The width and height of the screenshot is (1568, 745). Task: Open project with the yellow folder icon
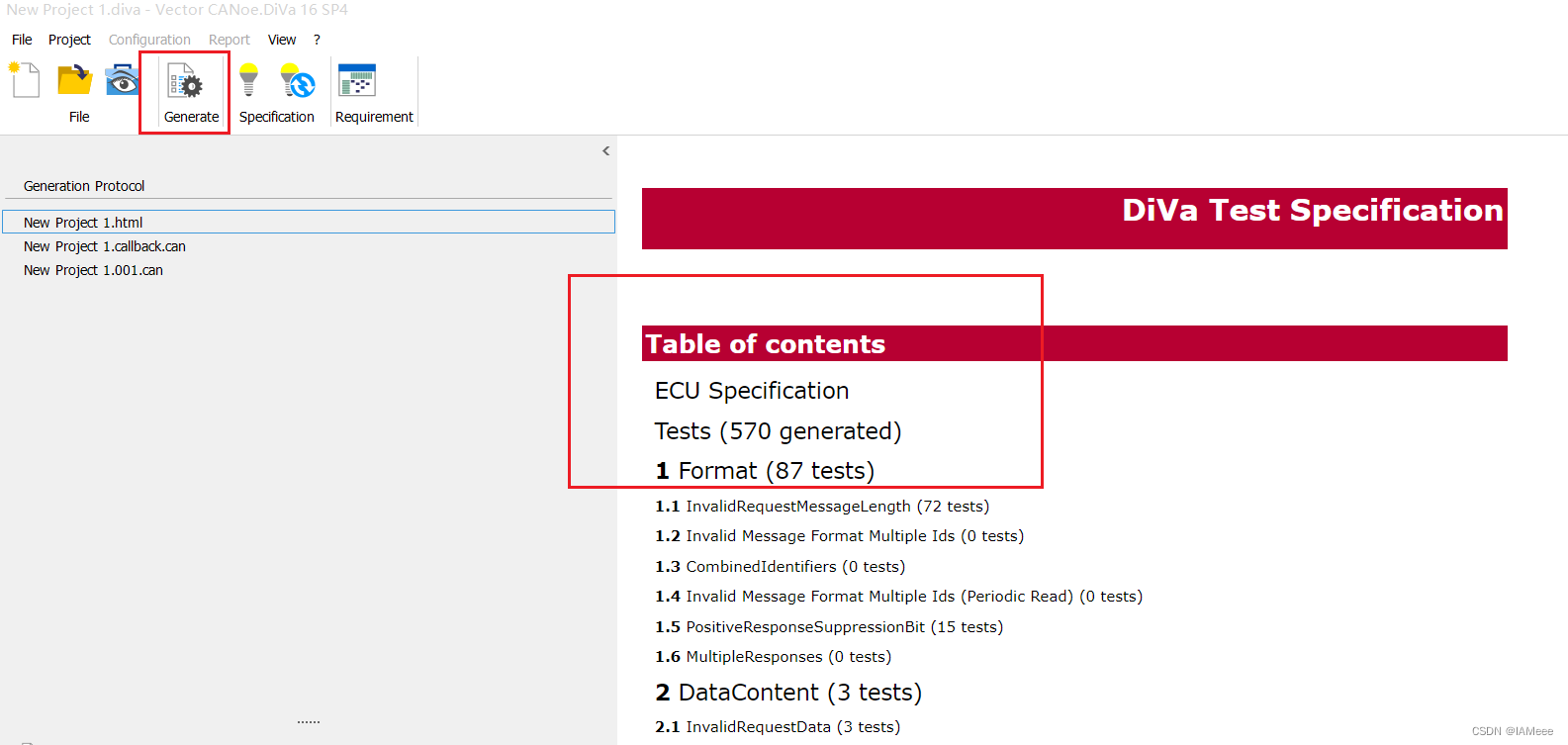pyautogui.click(x=74, y=80)
